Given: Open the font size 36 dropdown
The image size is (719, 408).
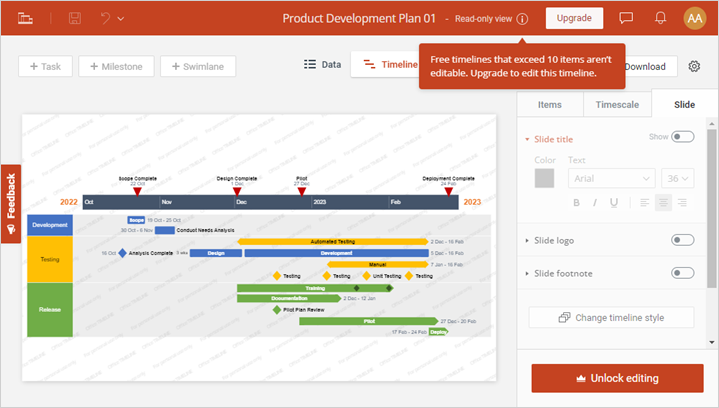Looking at the screenshot, I should click(678, 178).
